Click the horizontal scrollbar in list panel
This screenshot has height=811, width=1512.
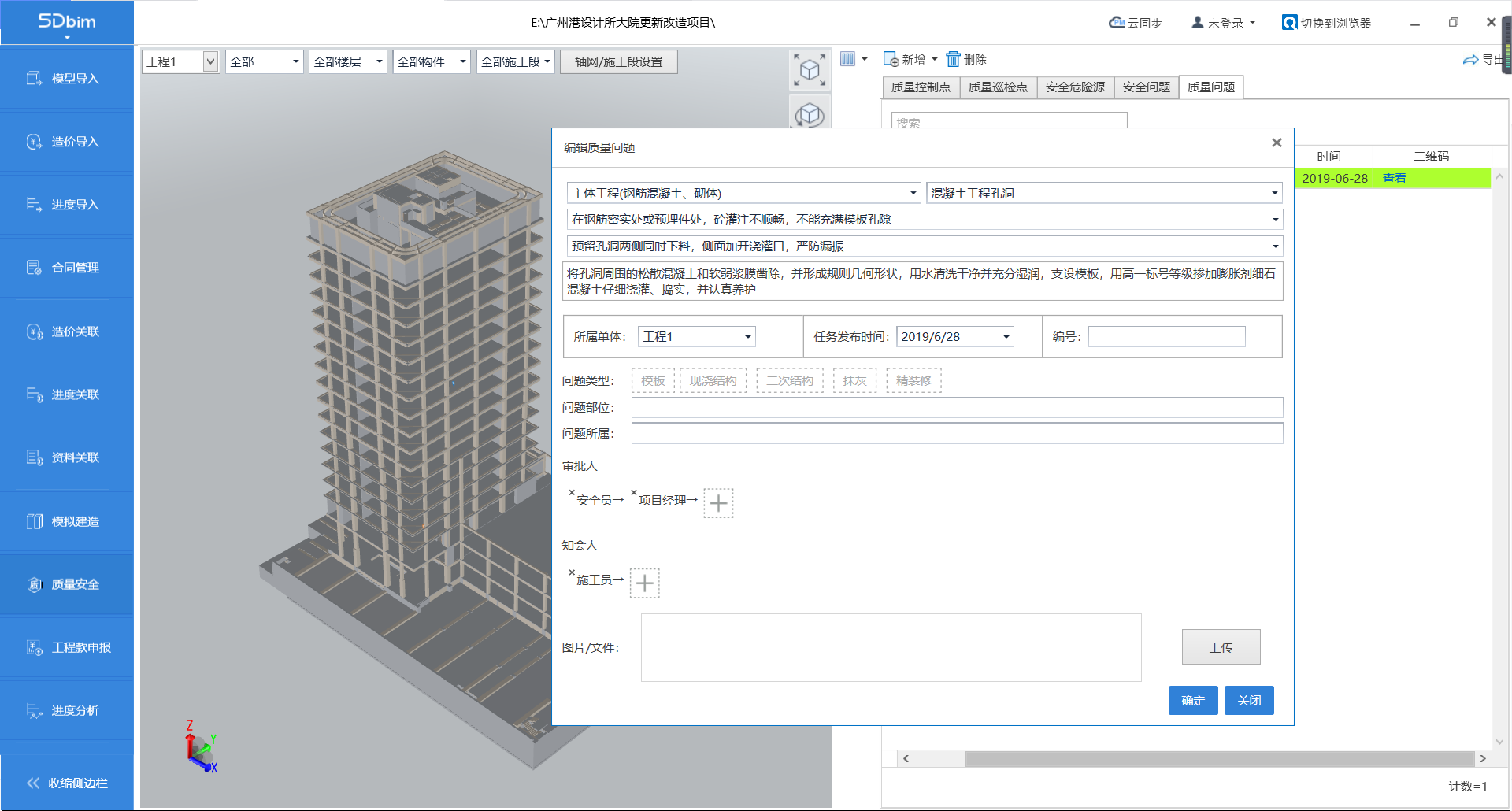coord(1218,758)
